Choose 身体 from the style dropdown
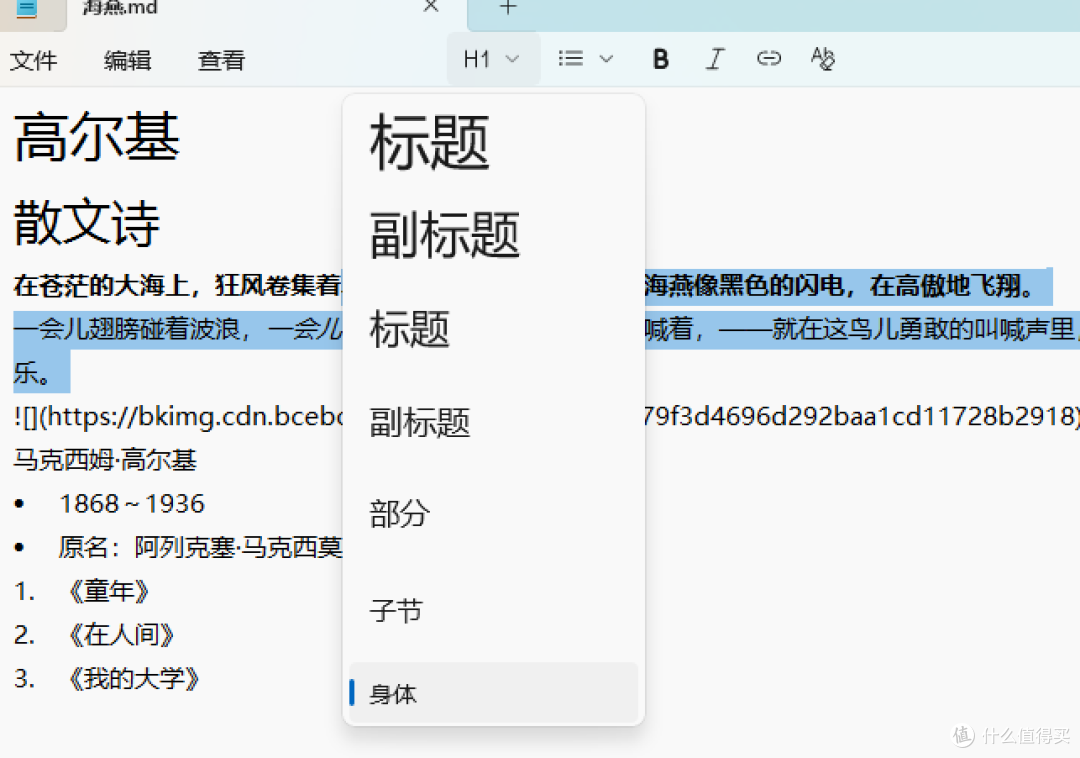This screenshot has height=758, width=1080. tap(393, 693)
